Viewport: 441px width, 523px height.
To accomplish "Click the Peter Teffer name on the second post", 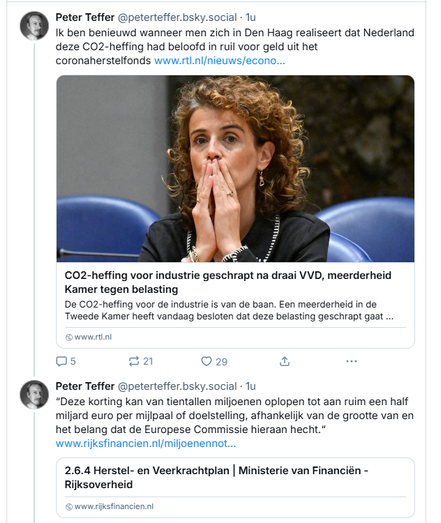I will pyautogui.click(x=85, y=386).
